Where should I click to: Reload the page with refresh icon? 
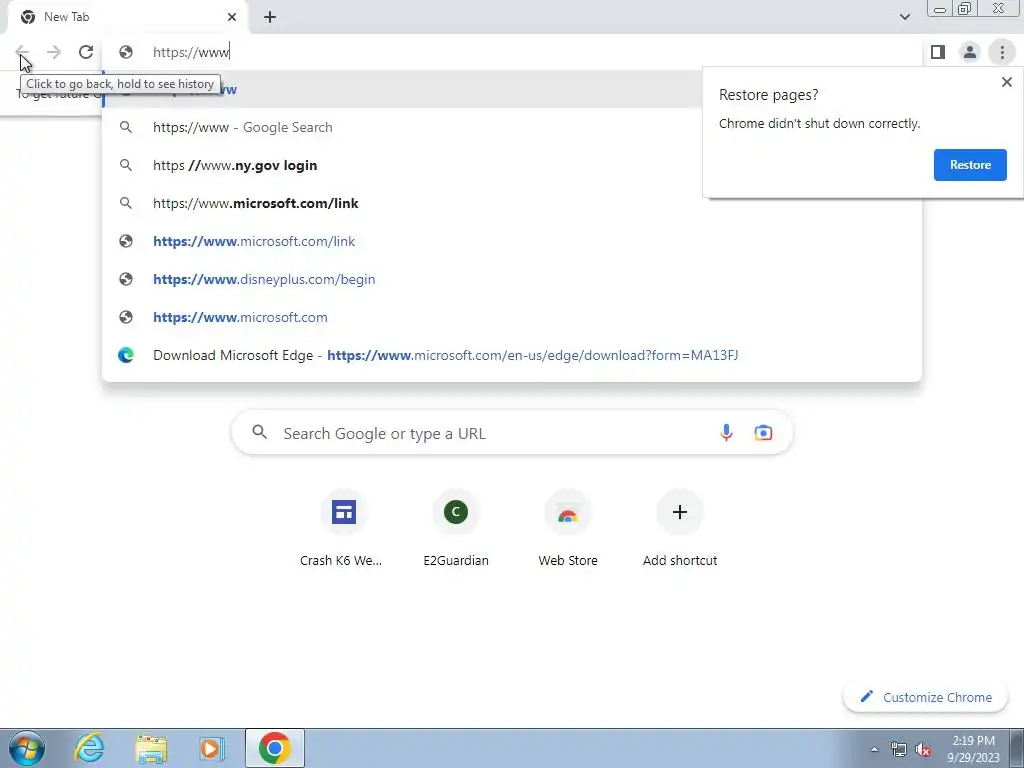point(86,52)
